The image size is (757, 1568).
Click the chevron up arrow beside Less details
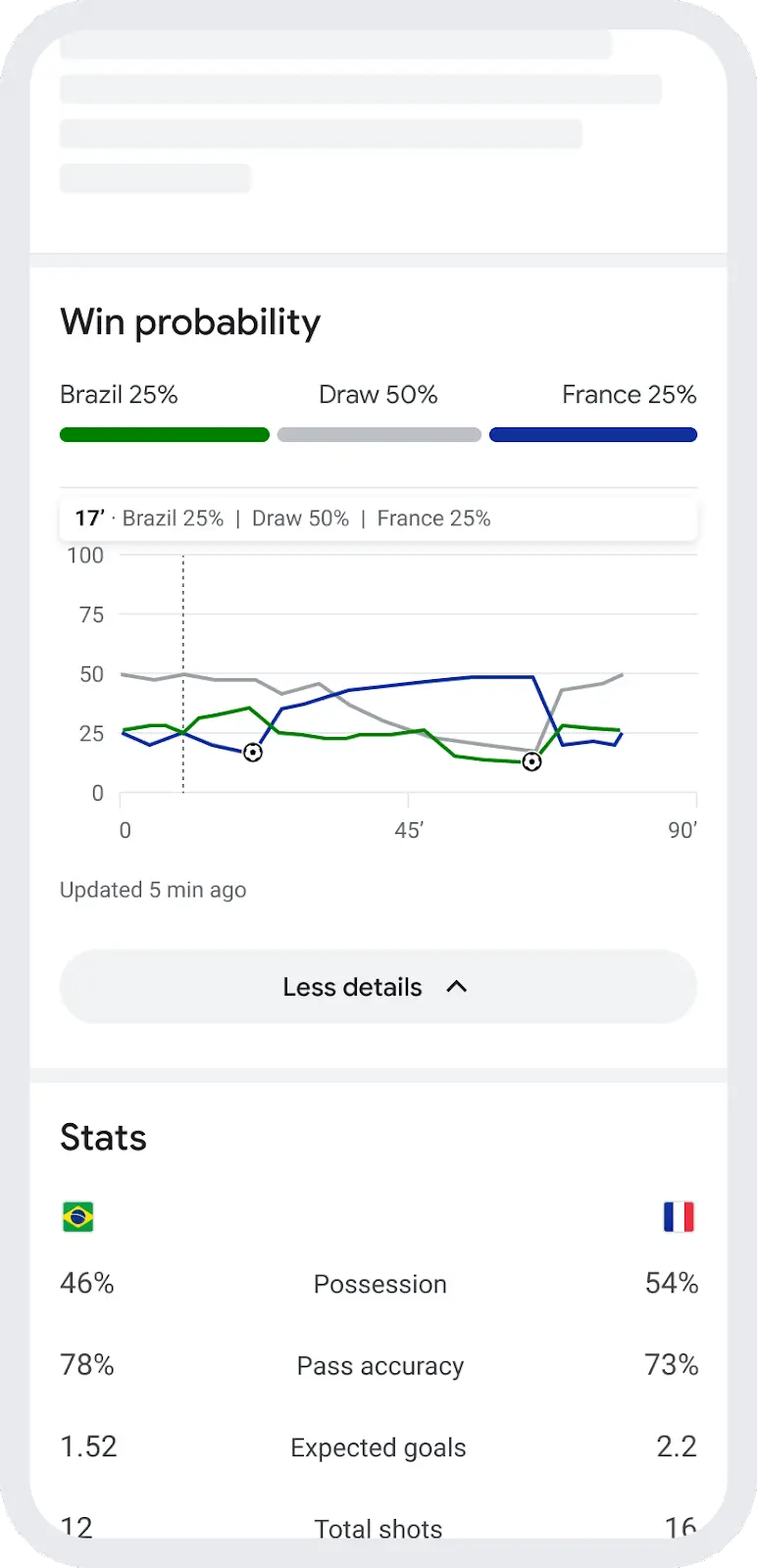click(x=456, y=987)
